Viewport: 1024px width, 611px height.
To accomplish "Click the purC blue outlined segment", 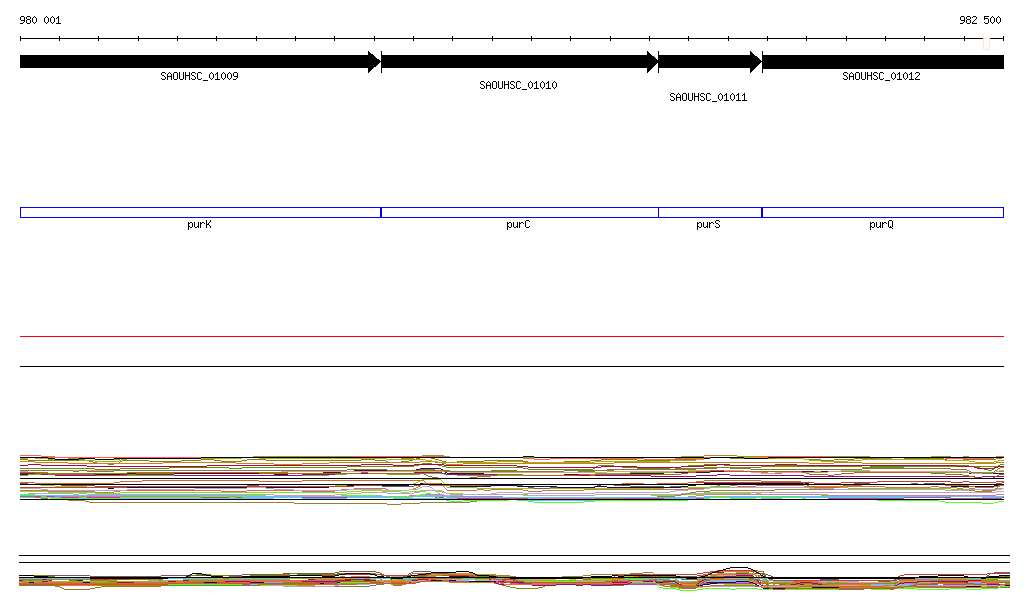I will (519, 212).
